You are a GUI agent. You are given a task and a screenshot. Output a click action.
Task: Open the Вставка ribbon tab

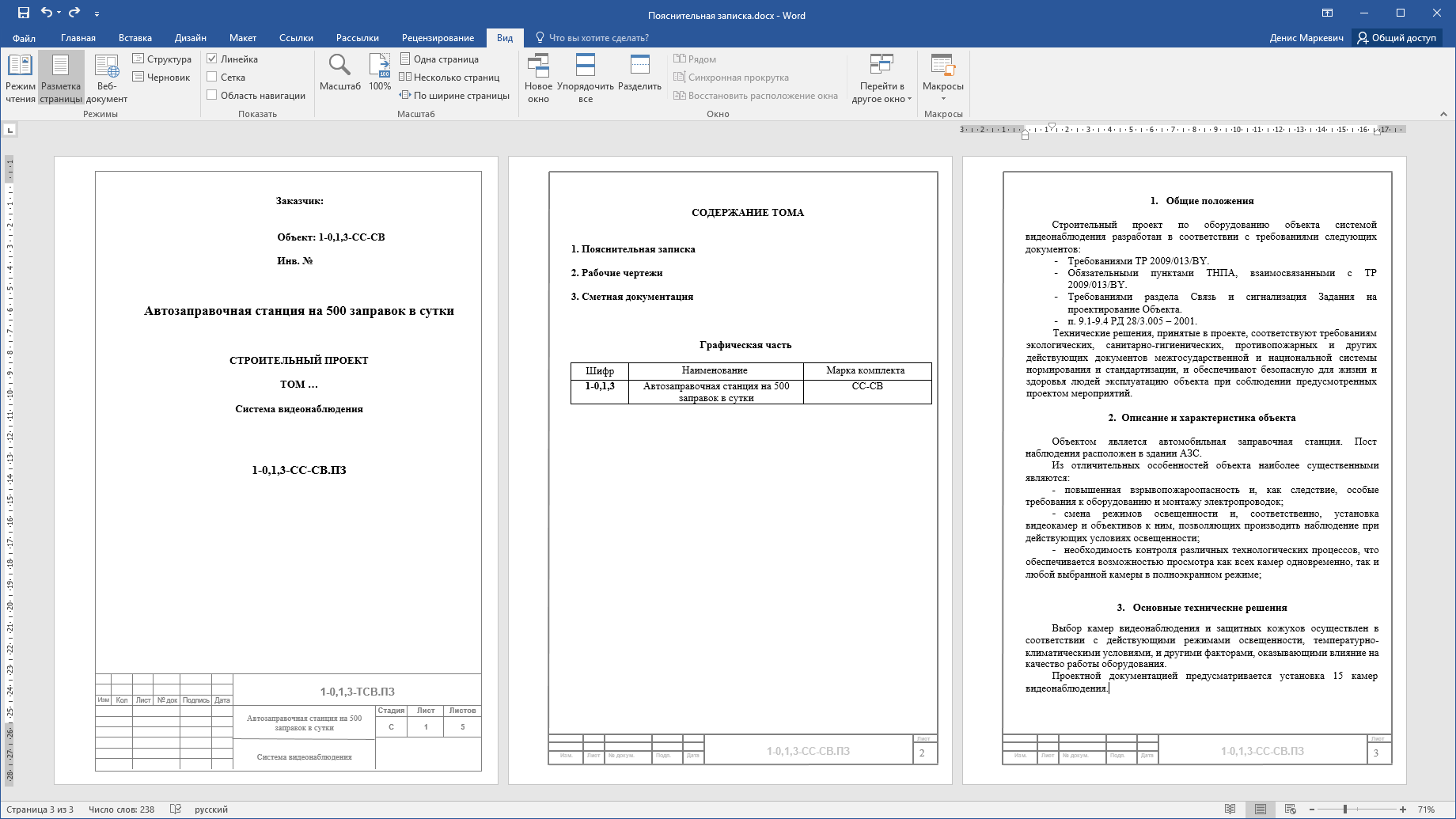point(135,37)
